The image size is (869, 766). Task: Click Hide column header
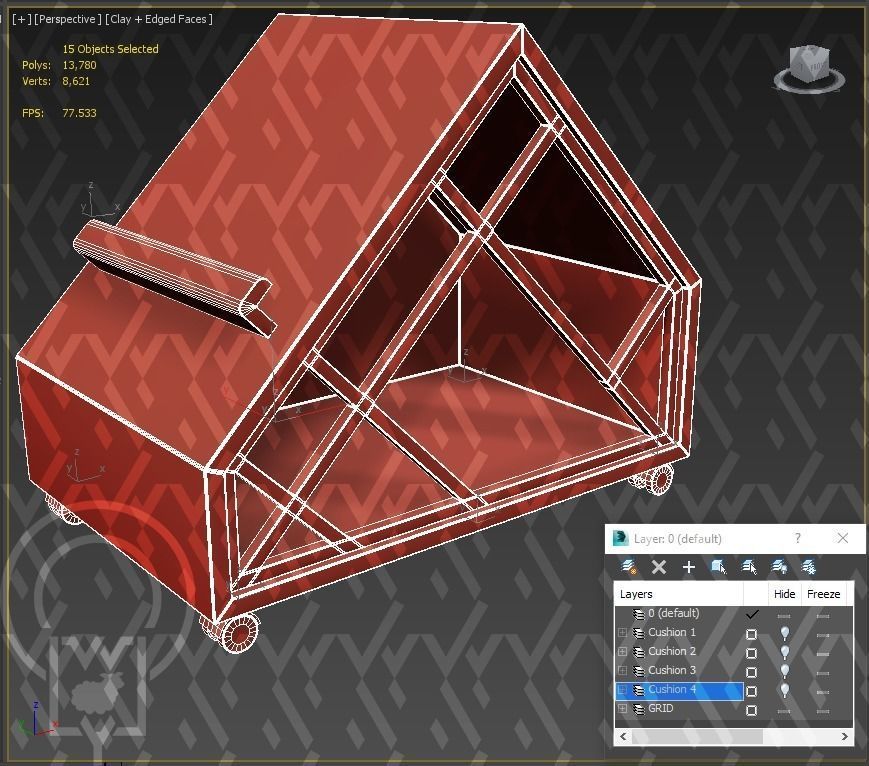pyautogui.click(x=784, y=594)
